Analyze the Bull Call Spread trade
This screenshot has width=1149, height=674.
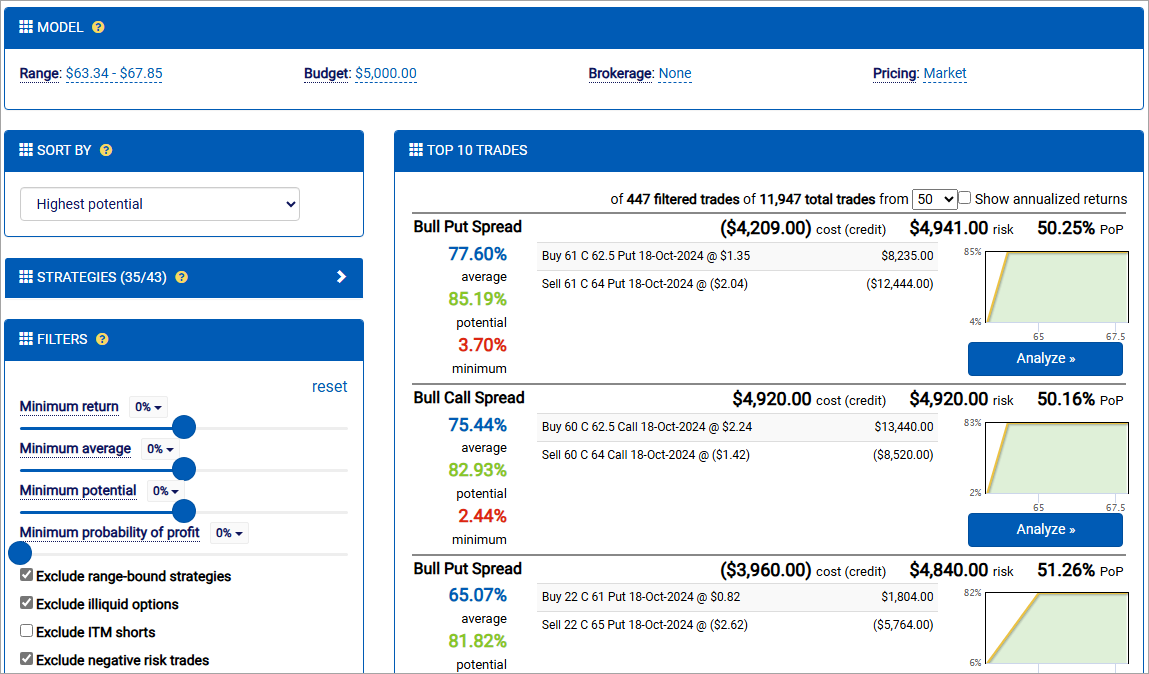[x=1045, y=530]
